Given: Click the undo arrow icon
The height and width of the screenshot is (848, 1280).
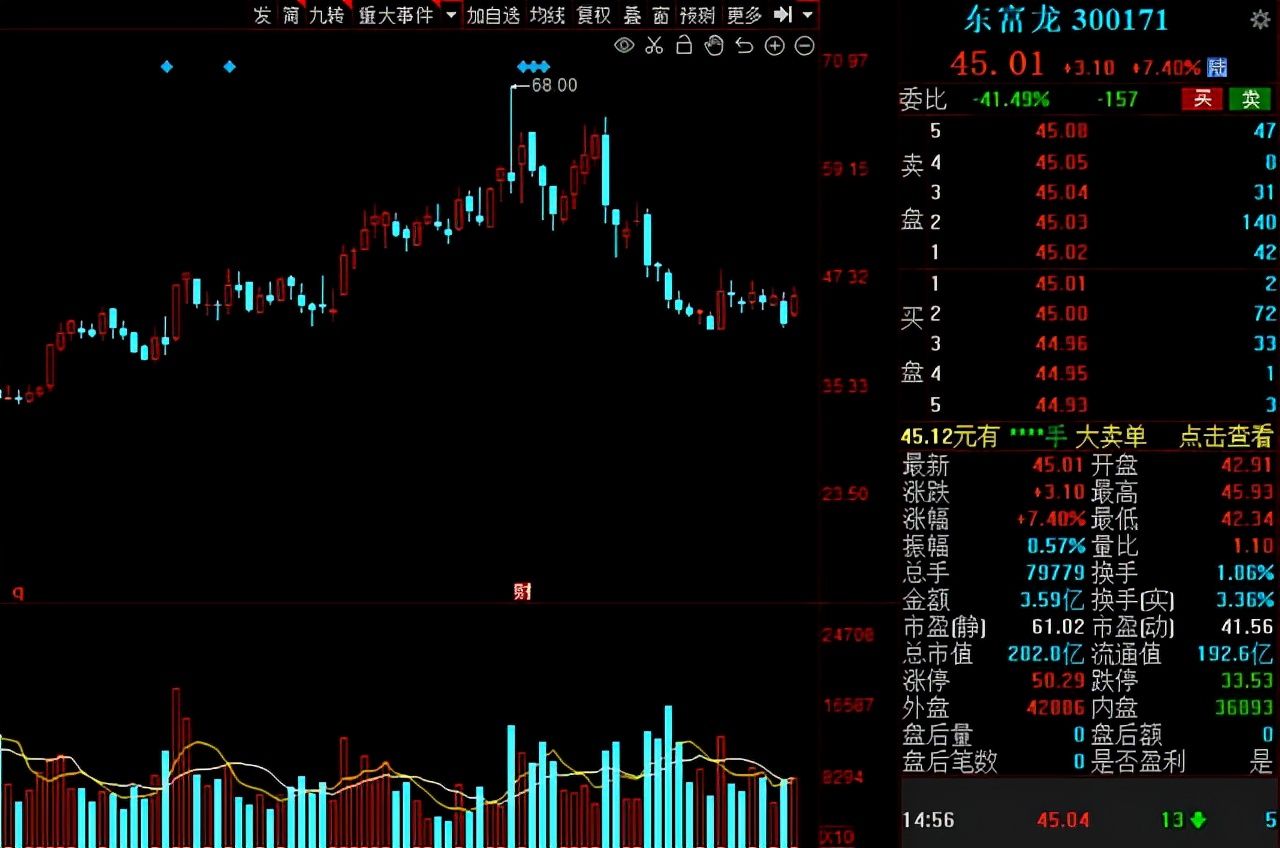Looking at the screenshot, I should [744, 45].
